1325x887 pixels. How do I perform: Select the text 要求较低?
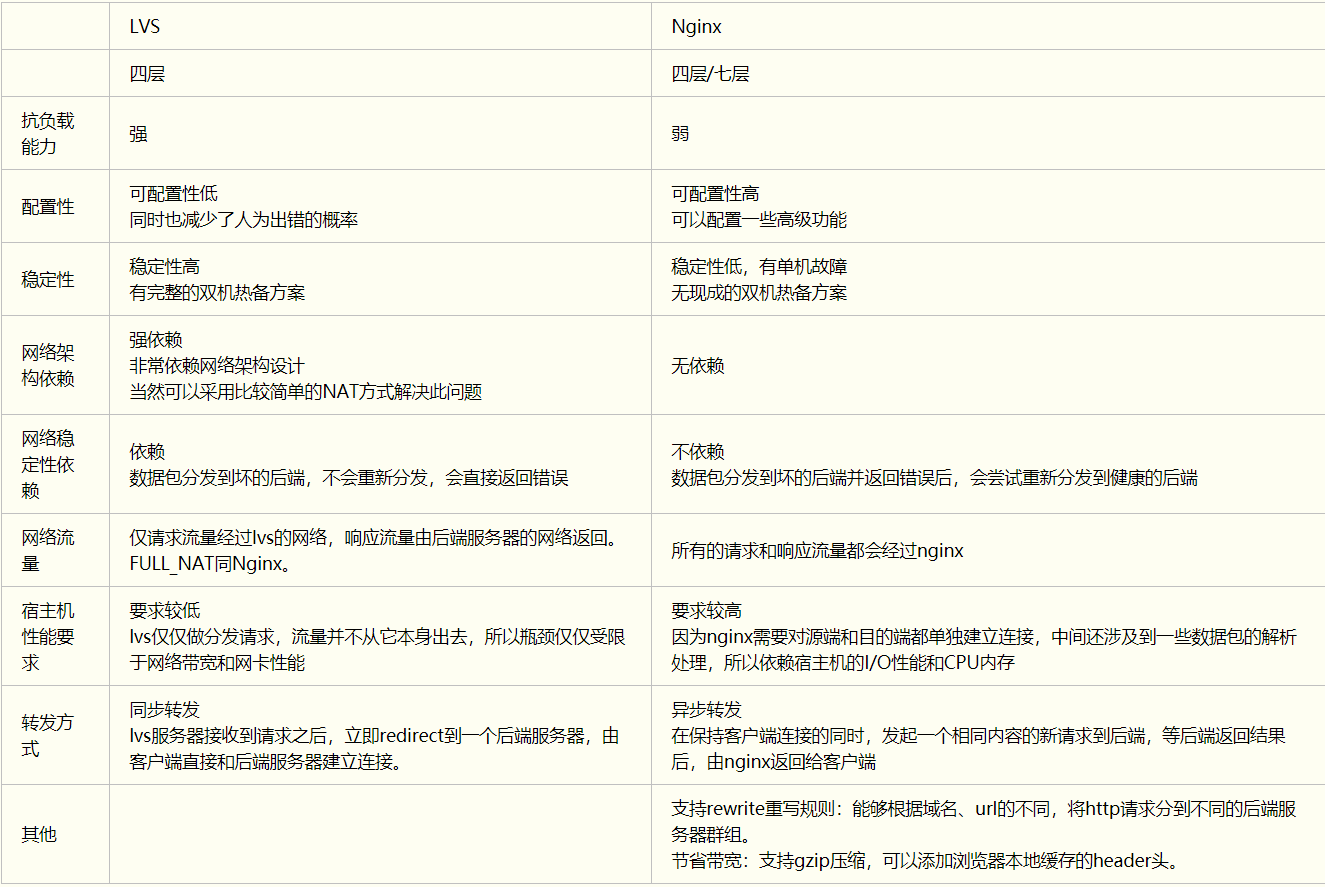point(165,611)
